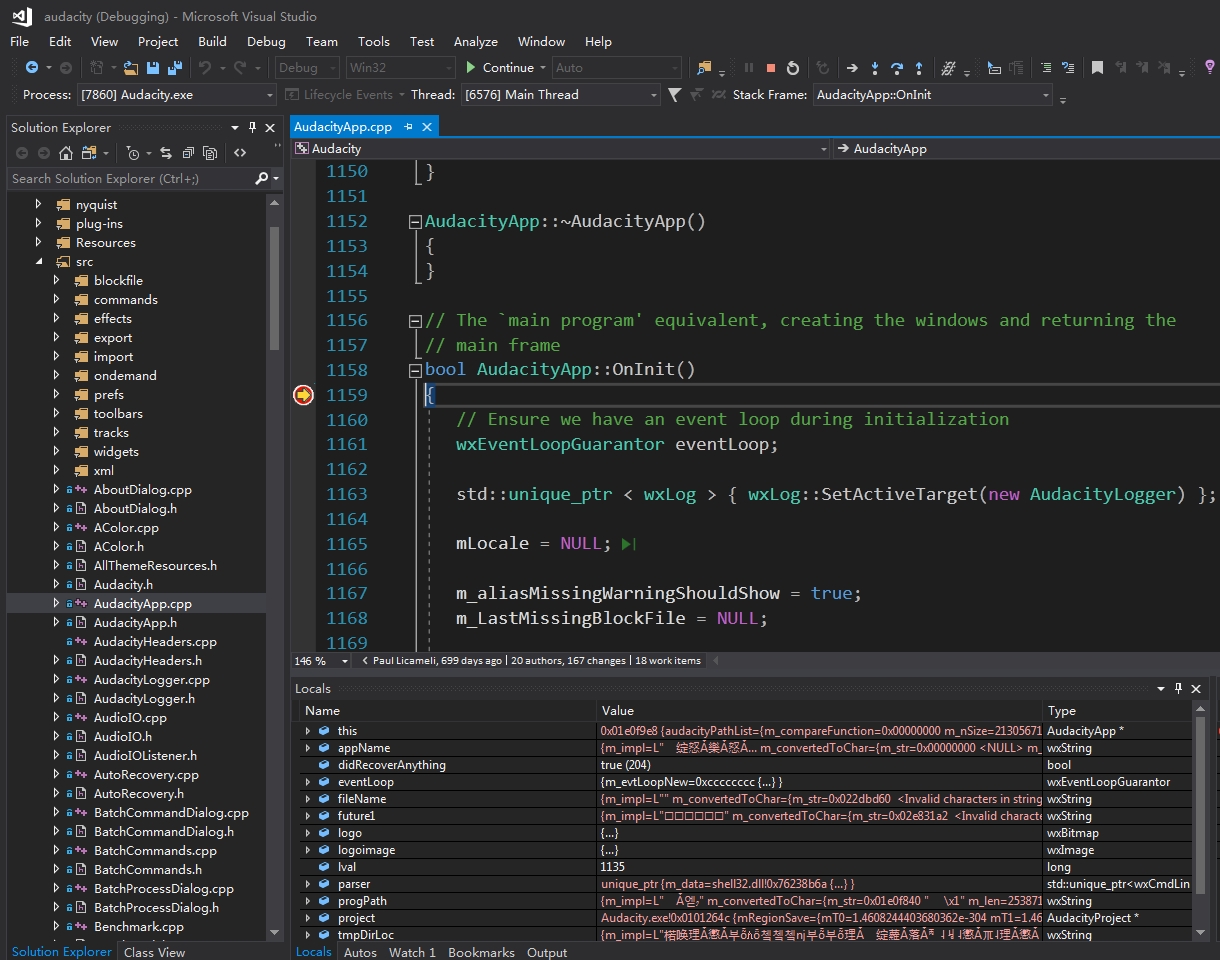Click the Restart debugging icon
Image resolution: width=1220 pixels, height=960 pixels.
click(793, 68)
